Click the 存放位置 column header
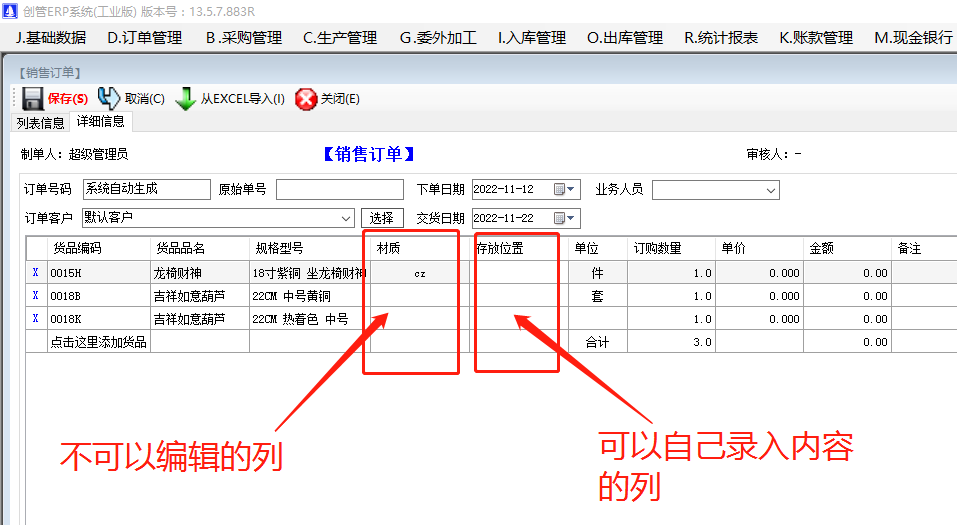957x525 pixels. [519, 248]
